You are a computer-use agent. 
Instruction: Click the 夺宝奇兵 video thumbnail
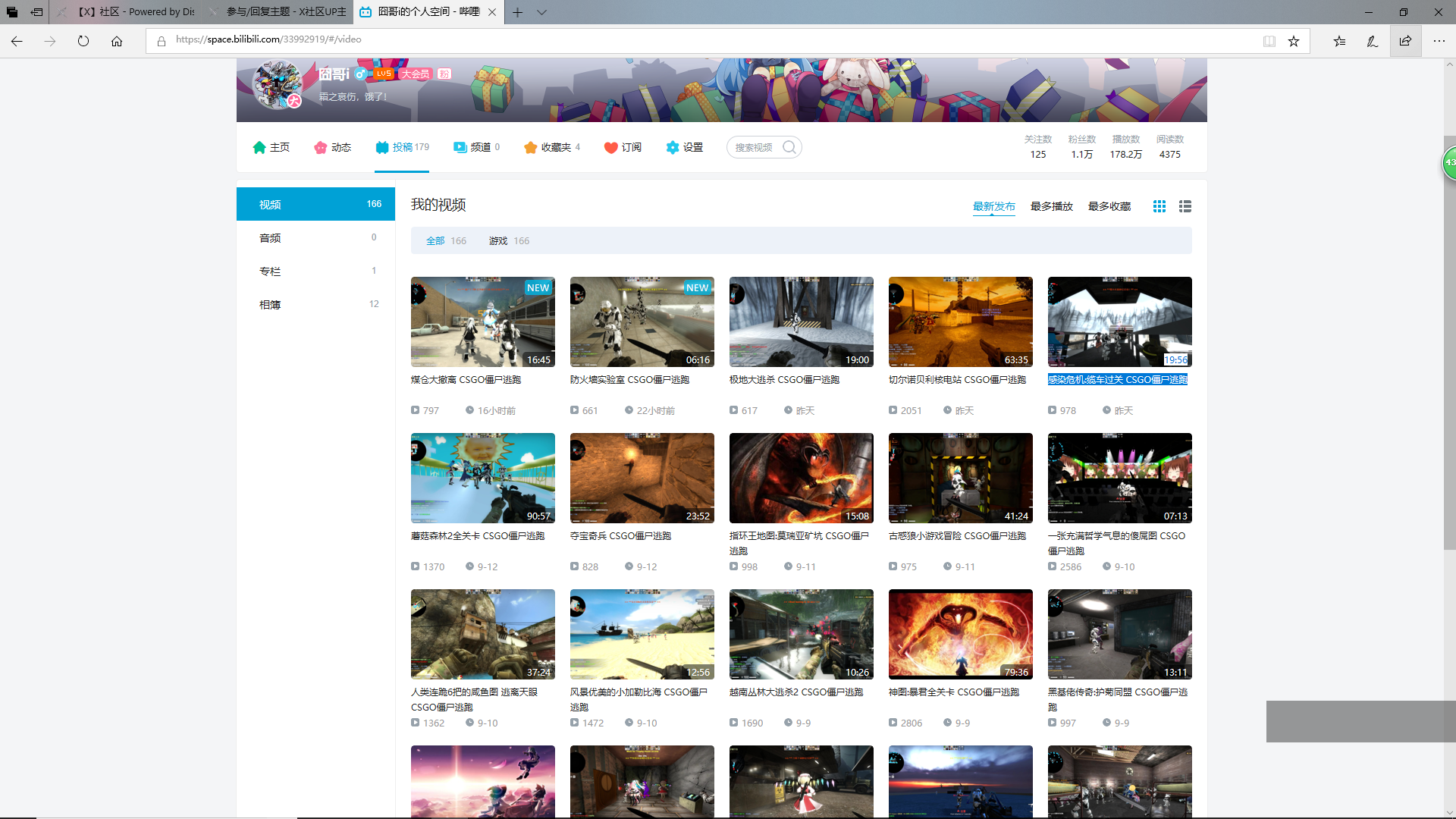click(642, 478)
